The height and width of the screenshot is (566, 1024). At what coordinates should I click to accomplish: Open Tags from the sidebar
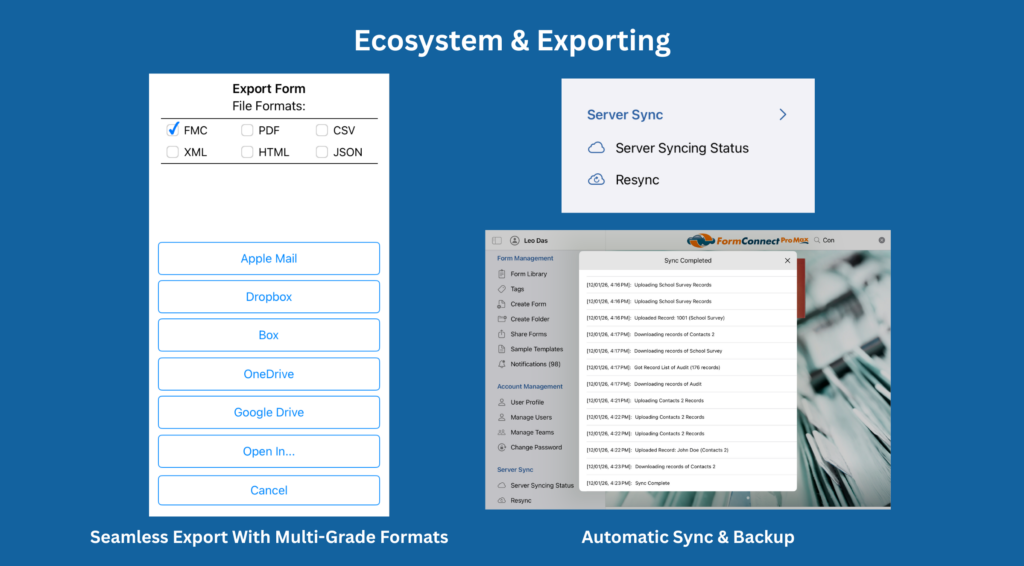coord(501,289)
